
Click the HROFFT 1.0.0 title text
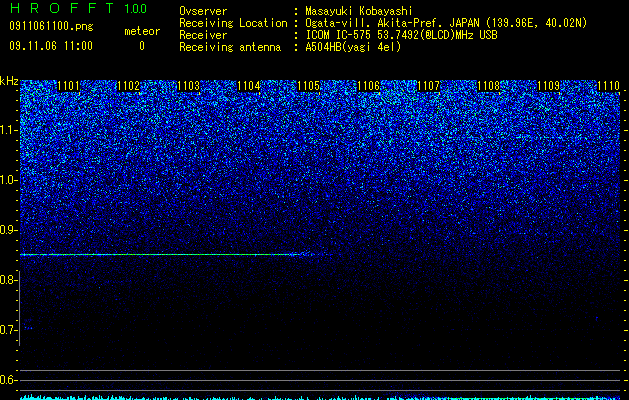pyautogui.click(x=79, y=8)
